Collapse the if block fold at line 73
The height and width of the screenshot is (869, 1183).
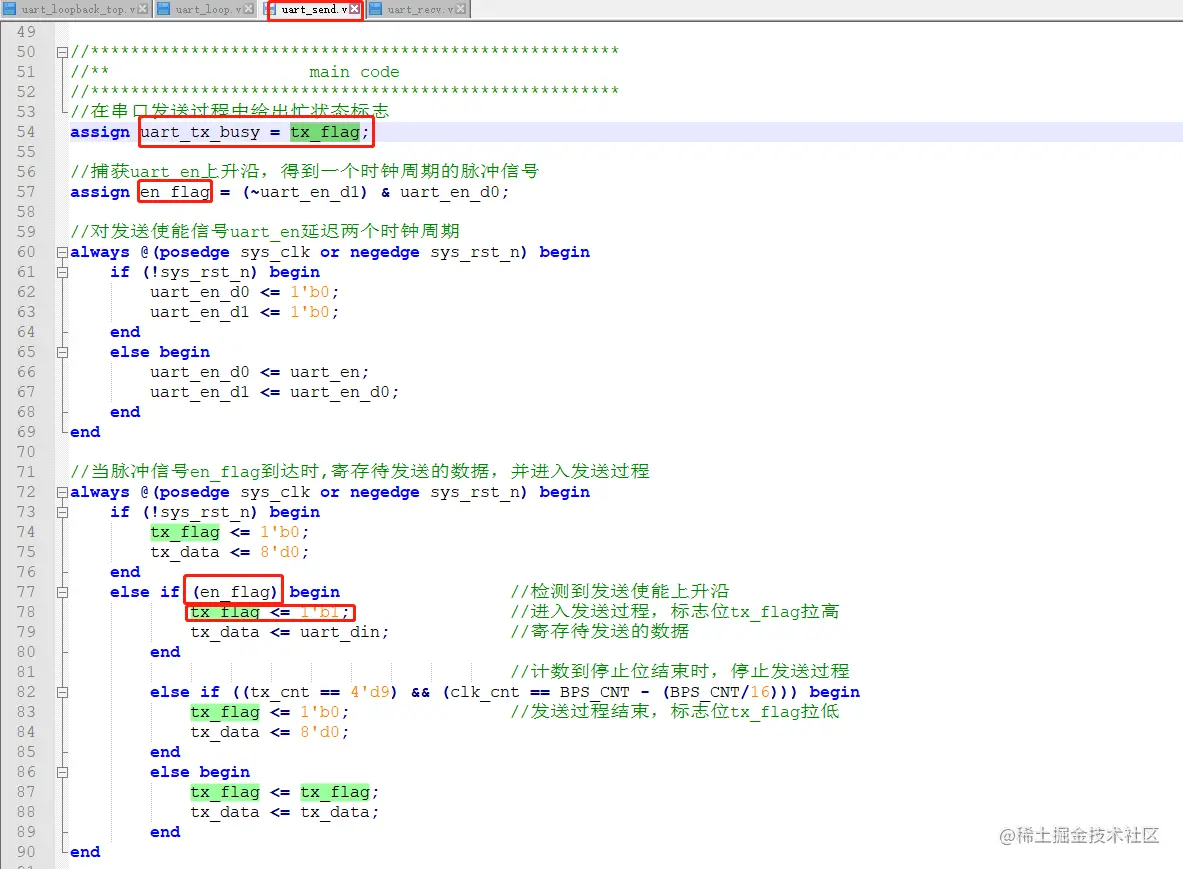click(x=62, y=512)
